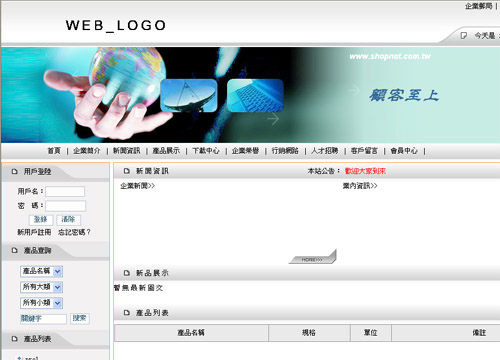Click the main panel 產品列表 page icon
Viewport: 500px width, 360px height.
click(126, 313)
